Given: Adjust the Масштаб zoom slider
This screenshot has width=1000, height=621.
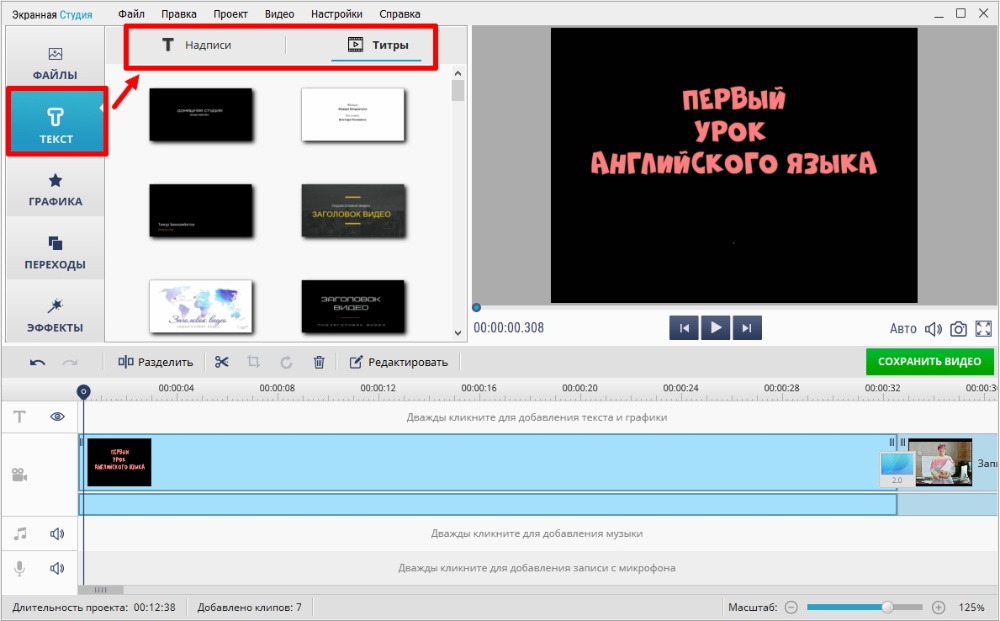Looking at the screenshot, I should pos(887,607).
